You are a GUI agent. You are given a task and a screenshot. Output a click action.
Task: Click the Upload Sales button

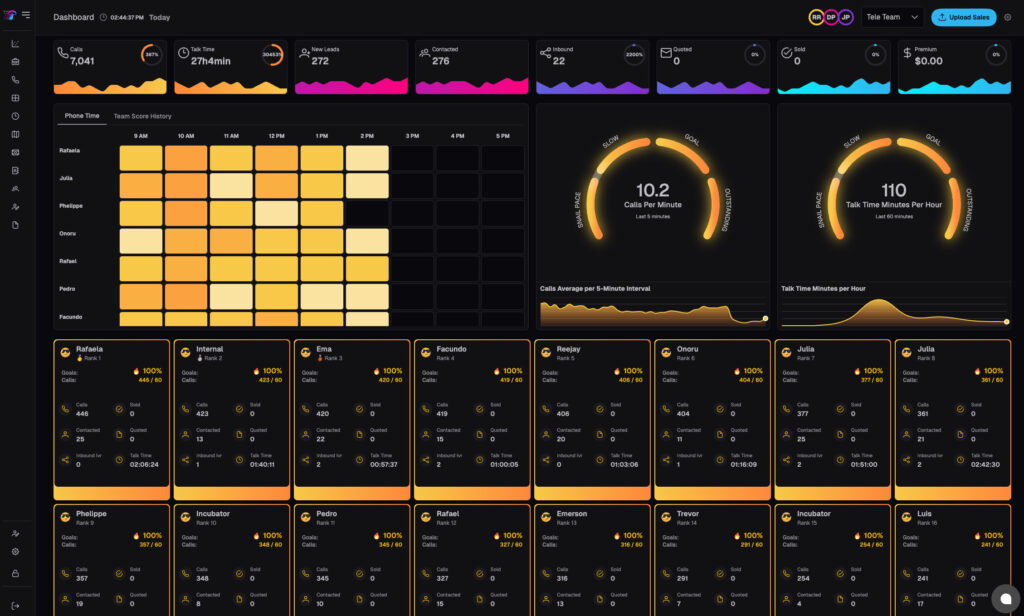tap(963, 17)
